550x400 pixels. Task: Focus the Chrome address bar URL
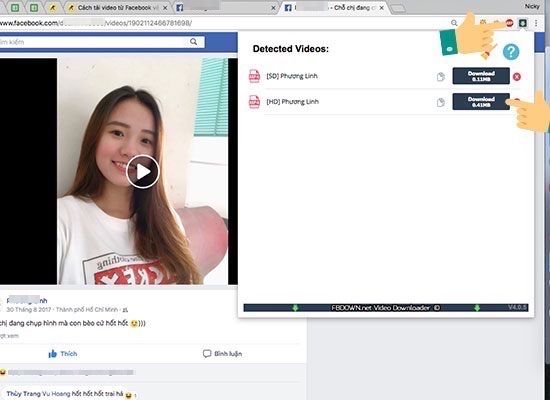click(96, 23)
